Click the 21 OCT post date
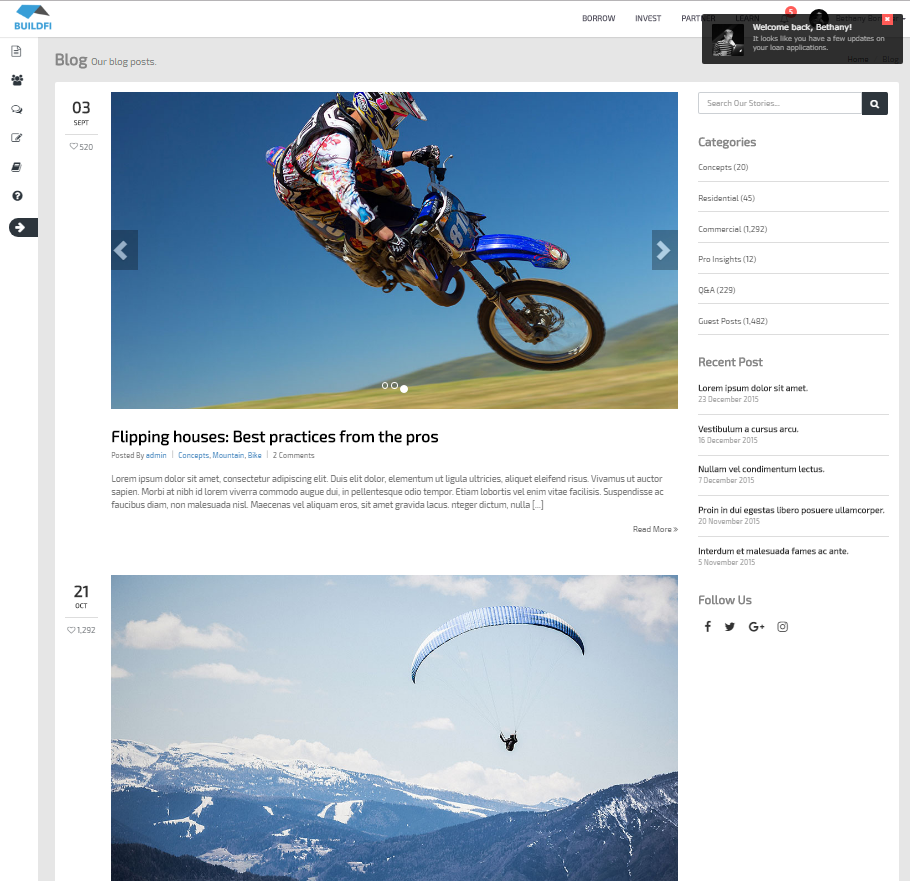Viewport: 910px width, 881px height. coord(81,596)
